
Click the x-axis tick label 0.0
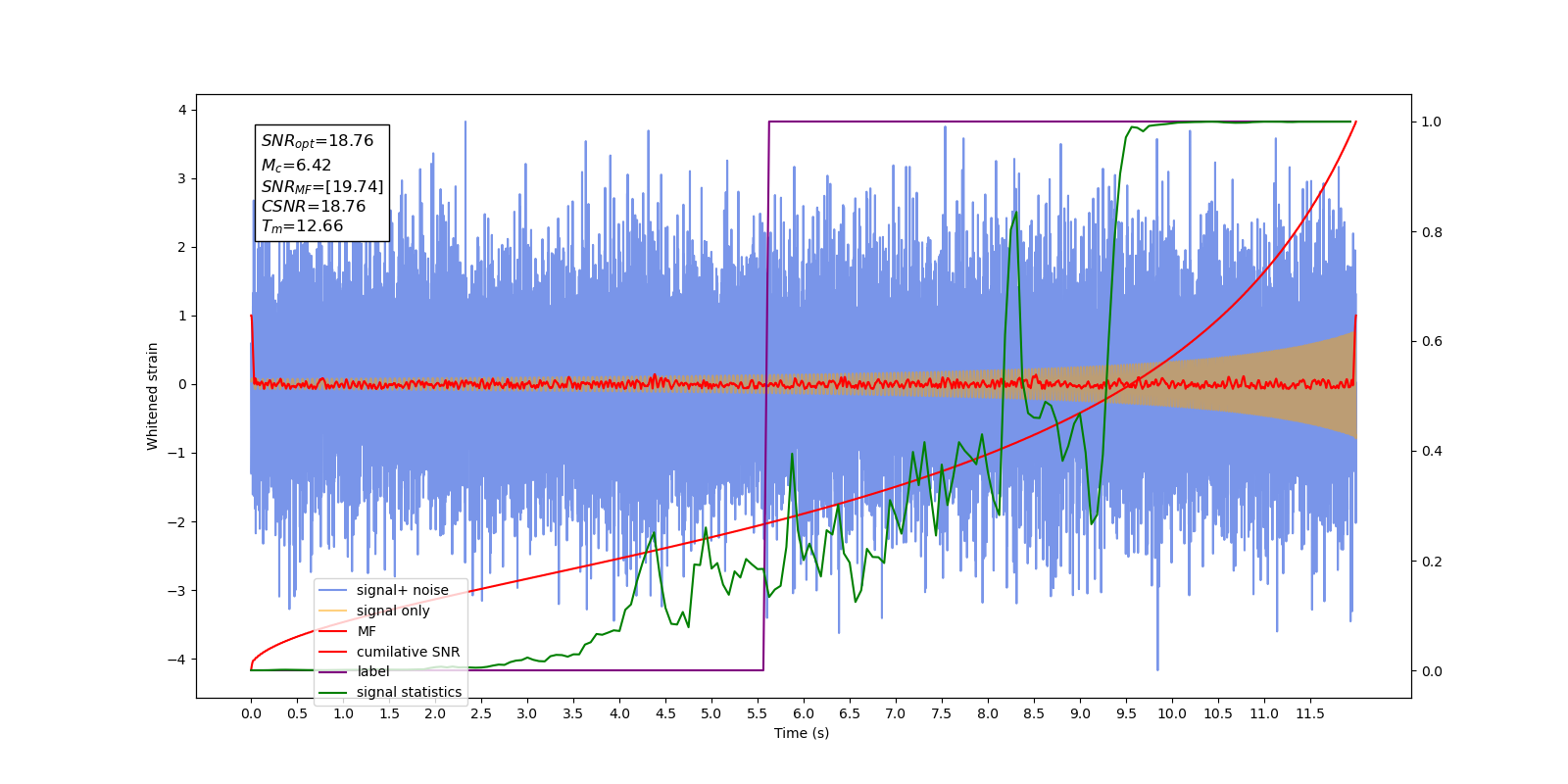click(x=251, y=713)
